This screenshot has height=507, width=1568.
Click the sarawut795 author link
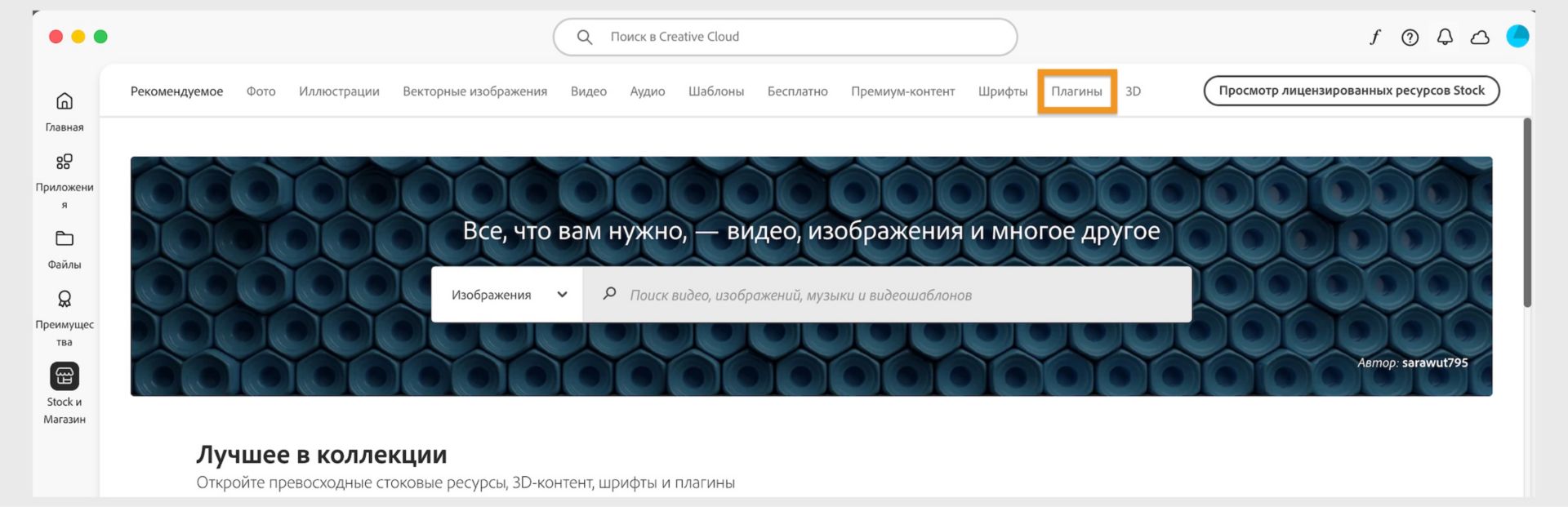click(x=1435, y=362)
